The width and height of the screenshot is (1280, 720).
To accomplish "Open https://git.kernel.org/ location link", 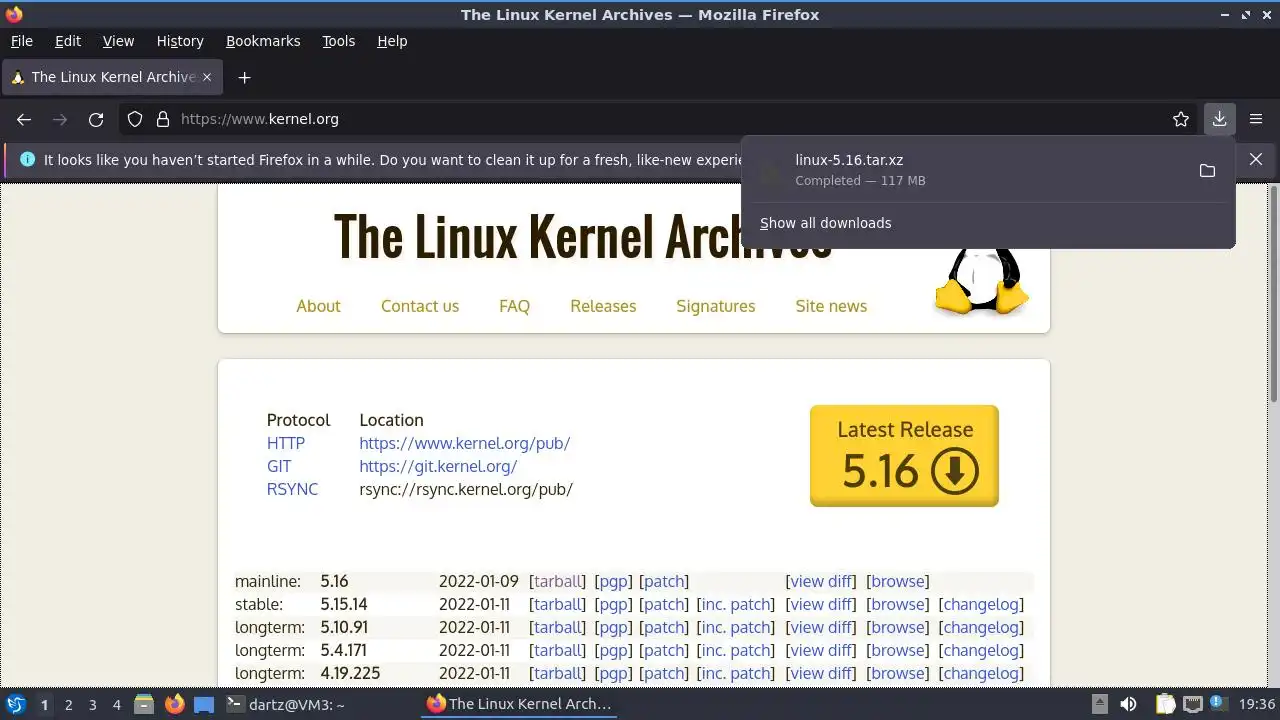I will [438, 466].
